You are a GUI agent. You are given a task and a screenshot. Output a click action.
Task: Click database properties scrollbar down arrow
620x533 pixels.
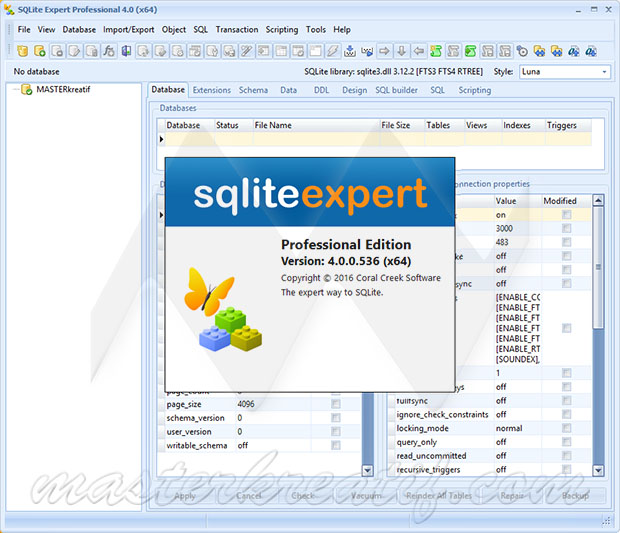tap(368, 470)
